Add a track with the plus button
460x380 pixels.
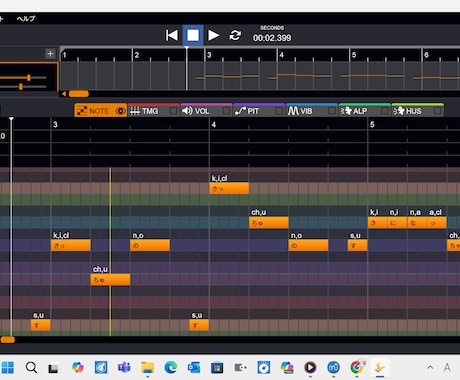(x=50, y=53)
